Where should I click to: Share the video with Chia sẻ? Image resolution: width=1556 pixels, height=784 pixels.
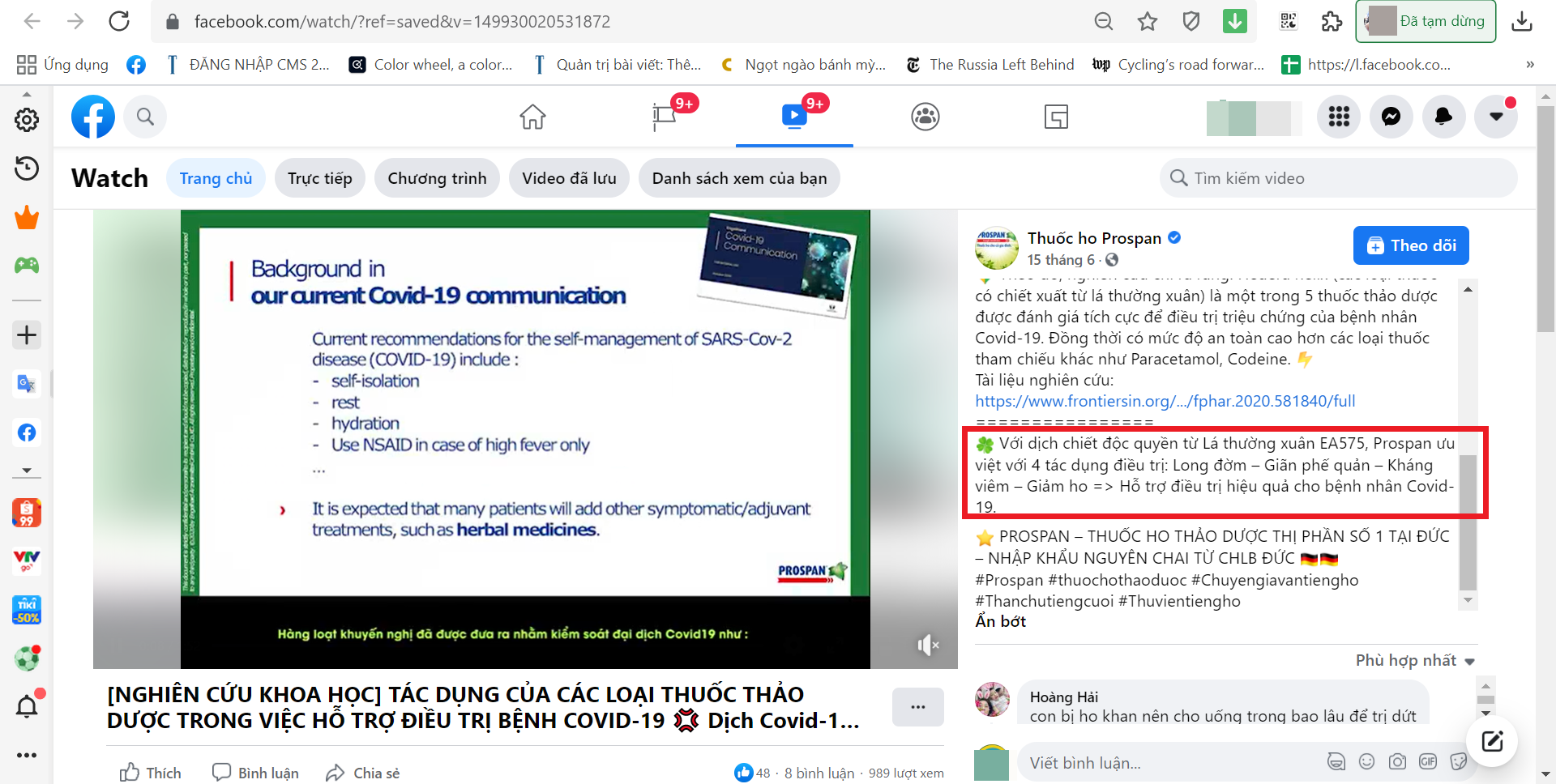pos(363,773)
